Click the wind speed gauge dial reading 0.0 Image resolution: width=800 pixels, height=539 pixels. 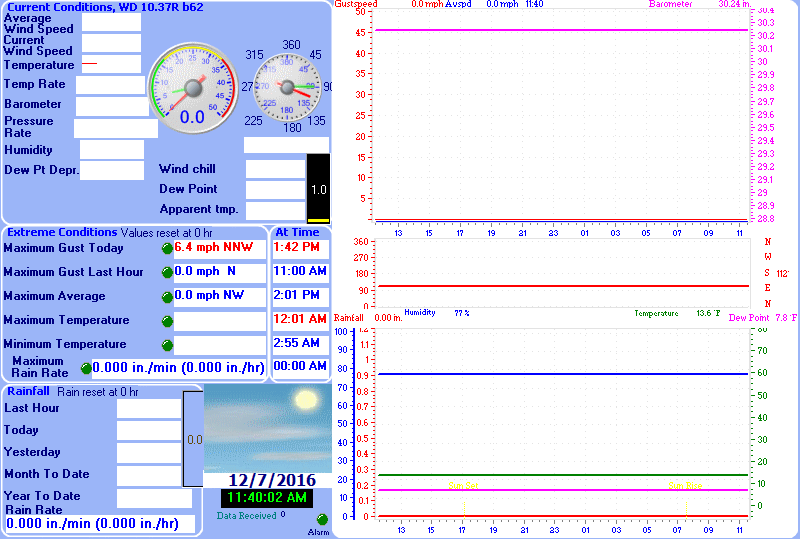(x=193, y=88)
